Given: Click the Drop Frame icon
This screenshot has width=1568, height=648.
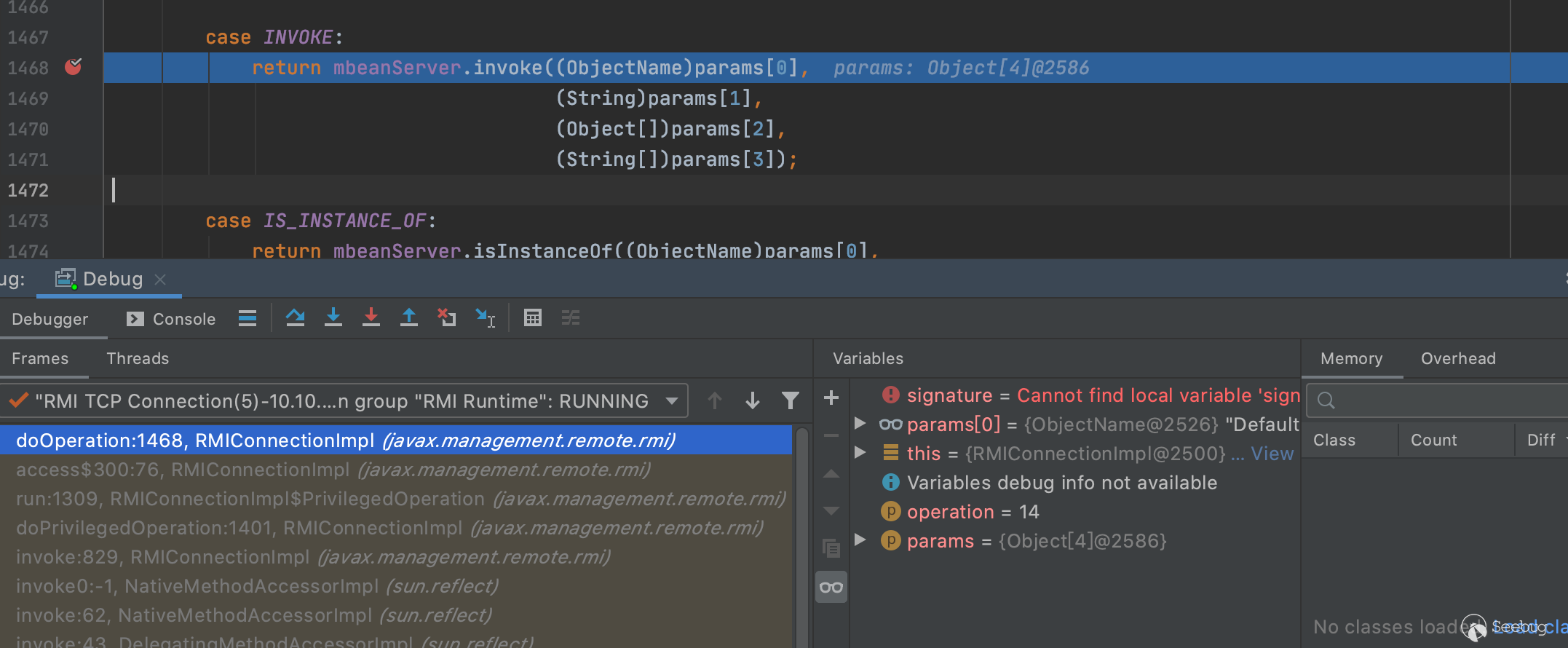Looking at the screenshot, I should point(447,318).
